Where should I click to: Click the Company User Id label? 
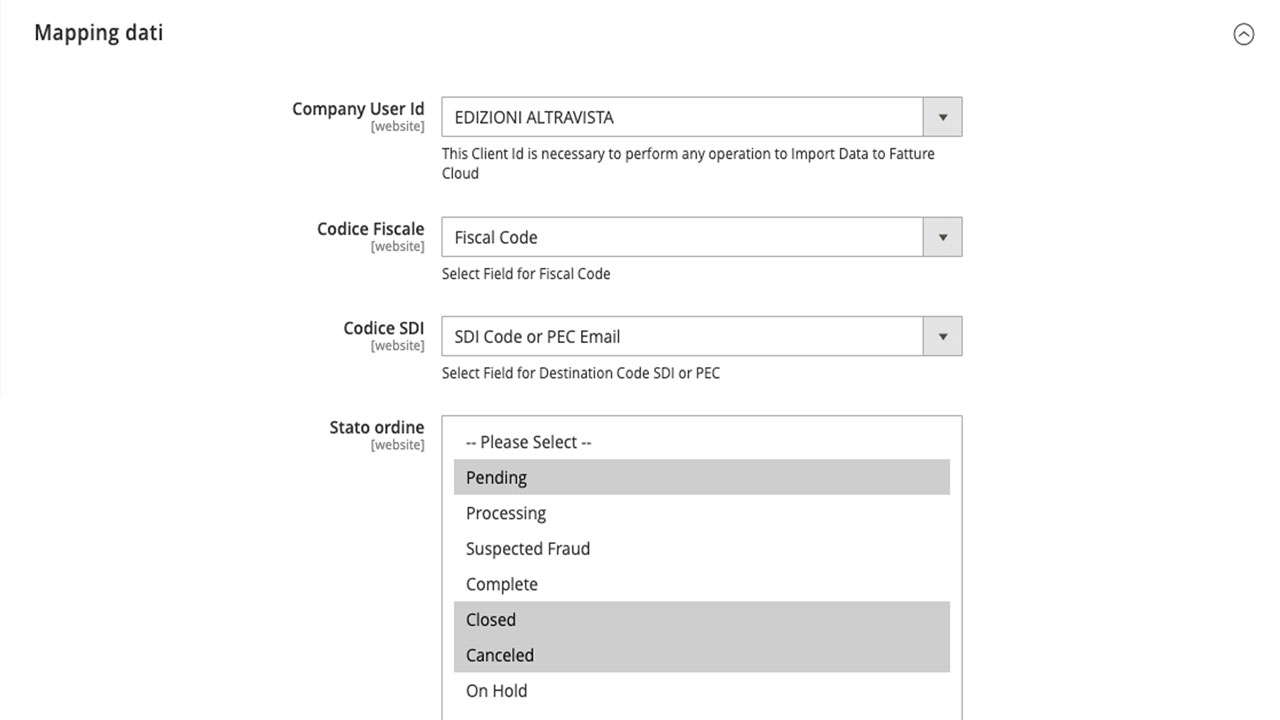(x=358, y=109)
